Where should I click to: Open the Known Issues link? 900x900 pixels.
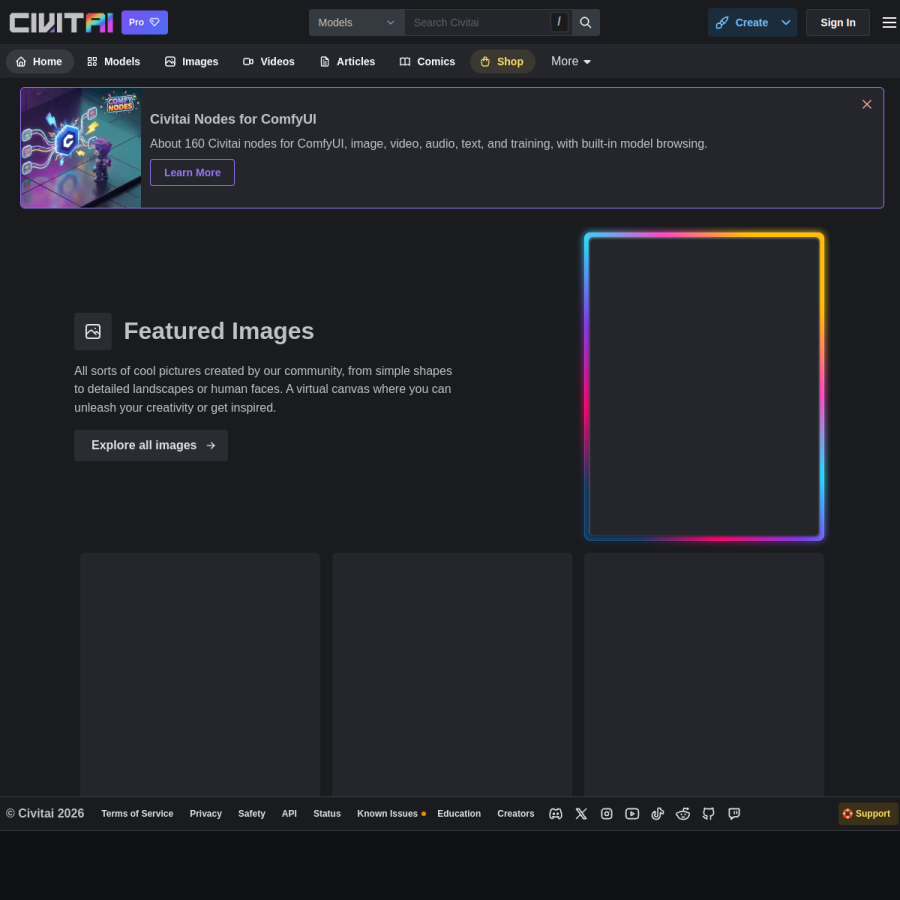pyautogui.click(x=391, y=813)
